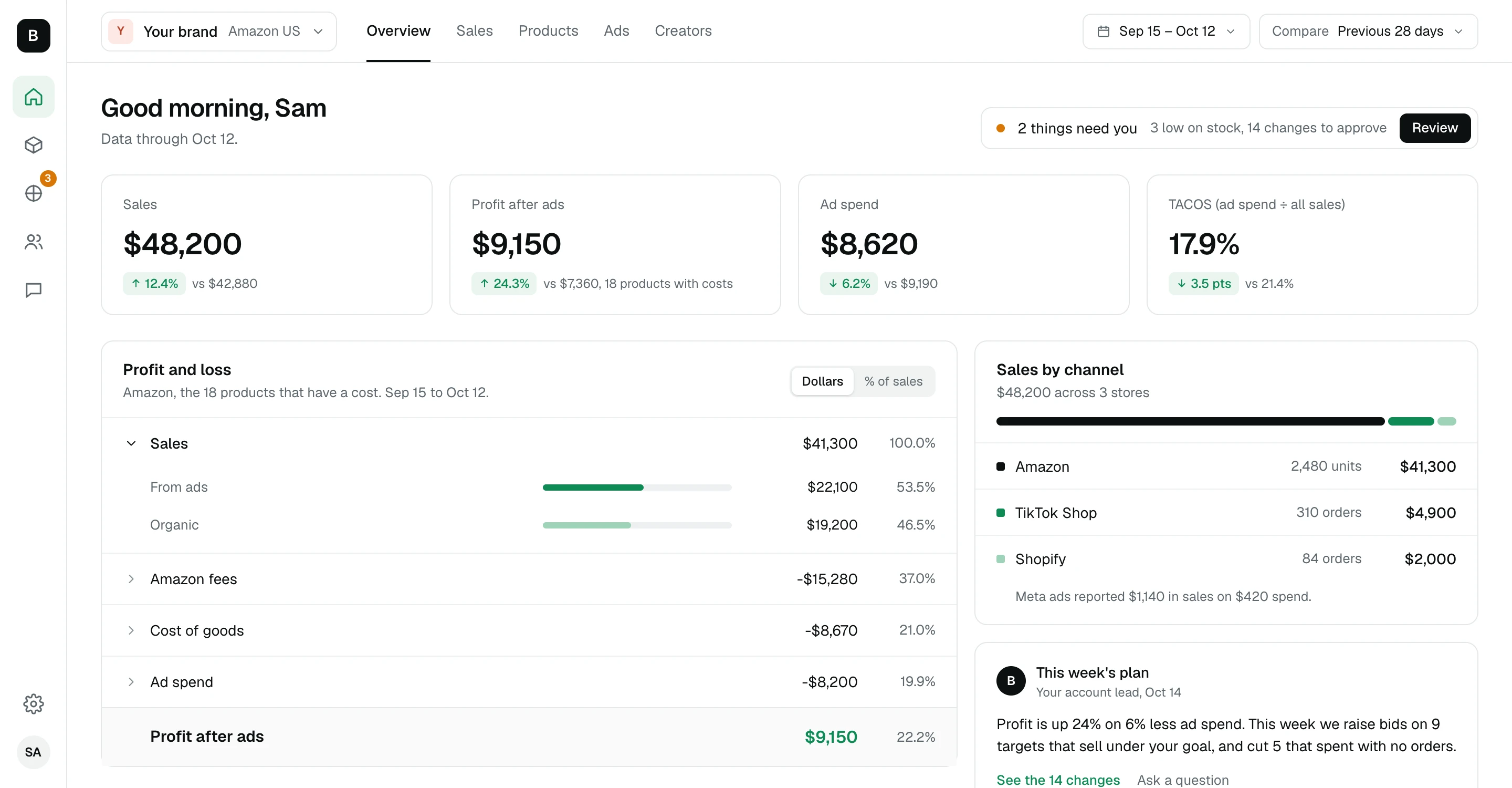Click the 3.5 pts TACOS badge

(1203, 284)
